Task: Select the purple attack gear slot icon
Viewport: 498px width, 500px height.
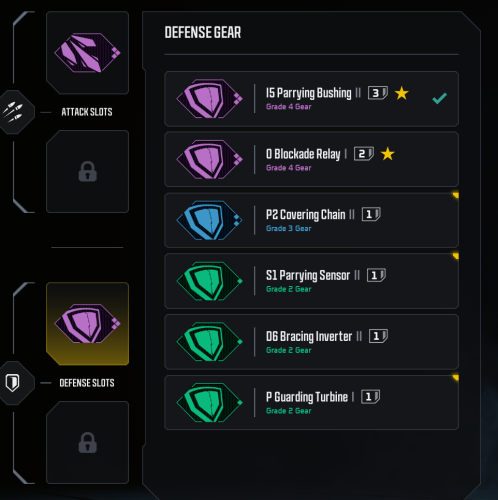Action: pos(87,53)
